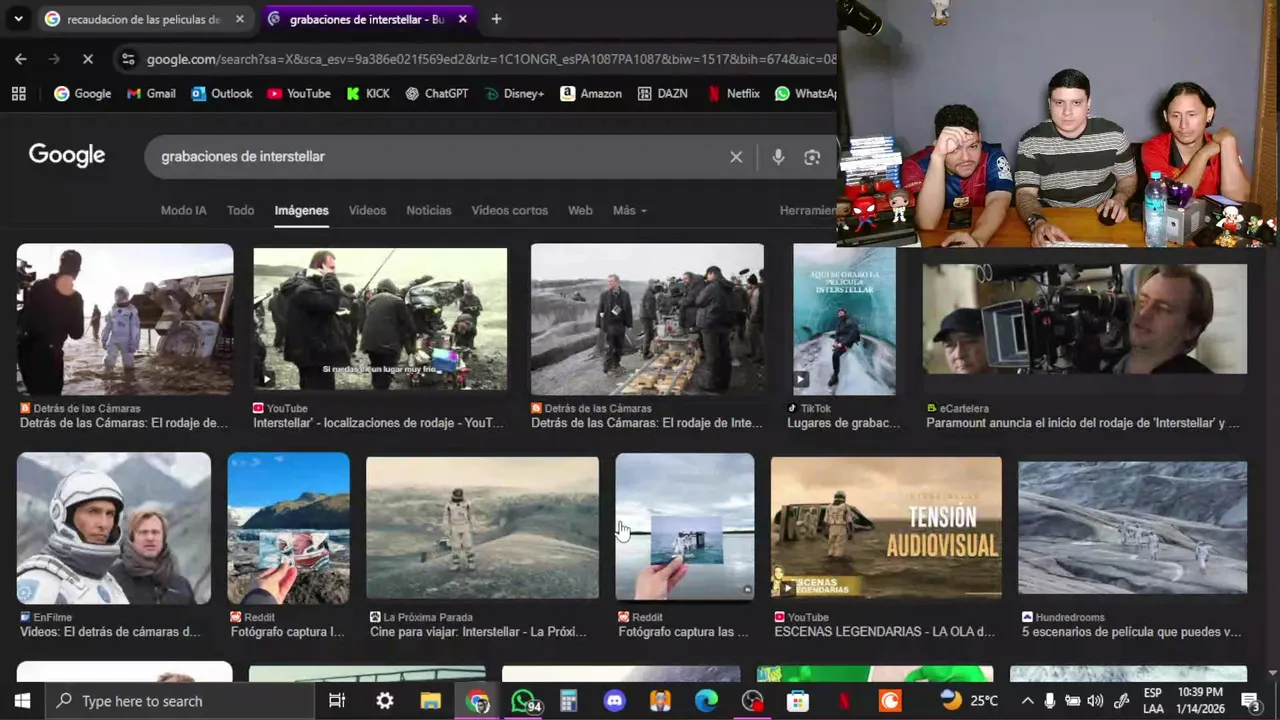Viewport: 1280px width, 720px height.
Task: Open the tab search dropdown arrow
Action: coord(18,19)
